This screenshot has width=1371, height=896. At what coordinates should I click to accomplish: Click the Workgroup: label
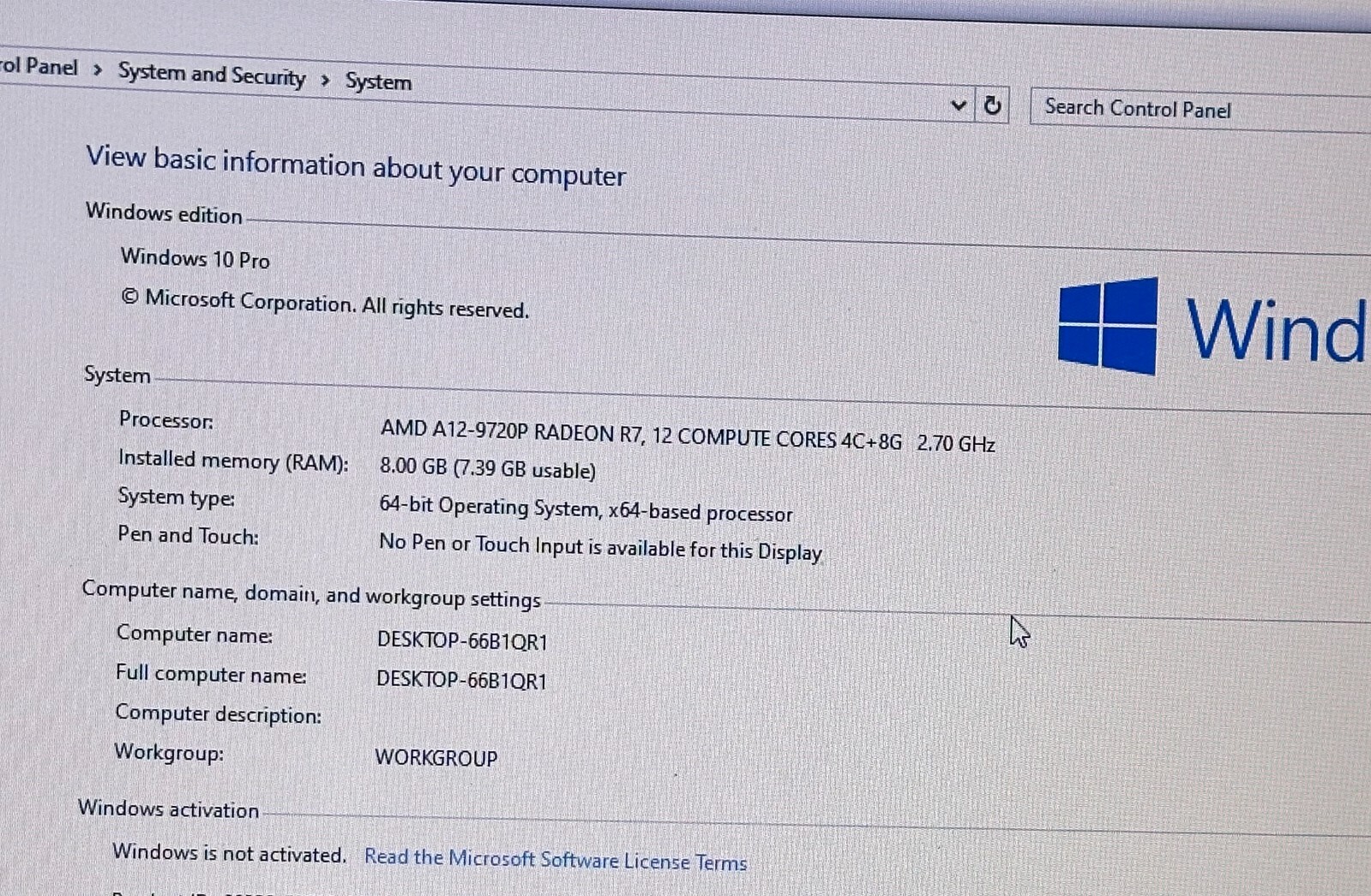[169, 752]
